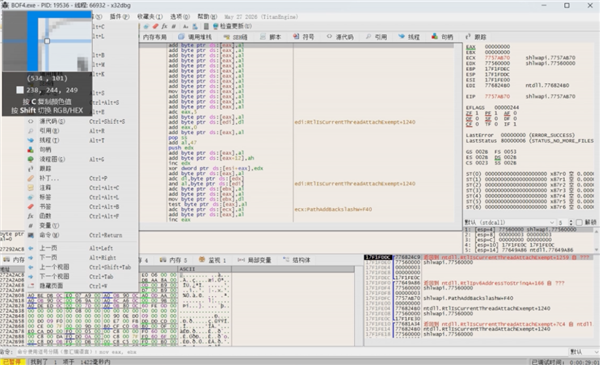Click the stack arguments list scrollbar down arrow

(597, 250)
